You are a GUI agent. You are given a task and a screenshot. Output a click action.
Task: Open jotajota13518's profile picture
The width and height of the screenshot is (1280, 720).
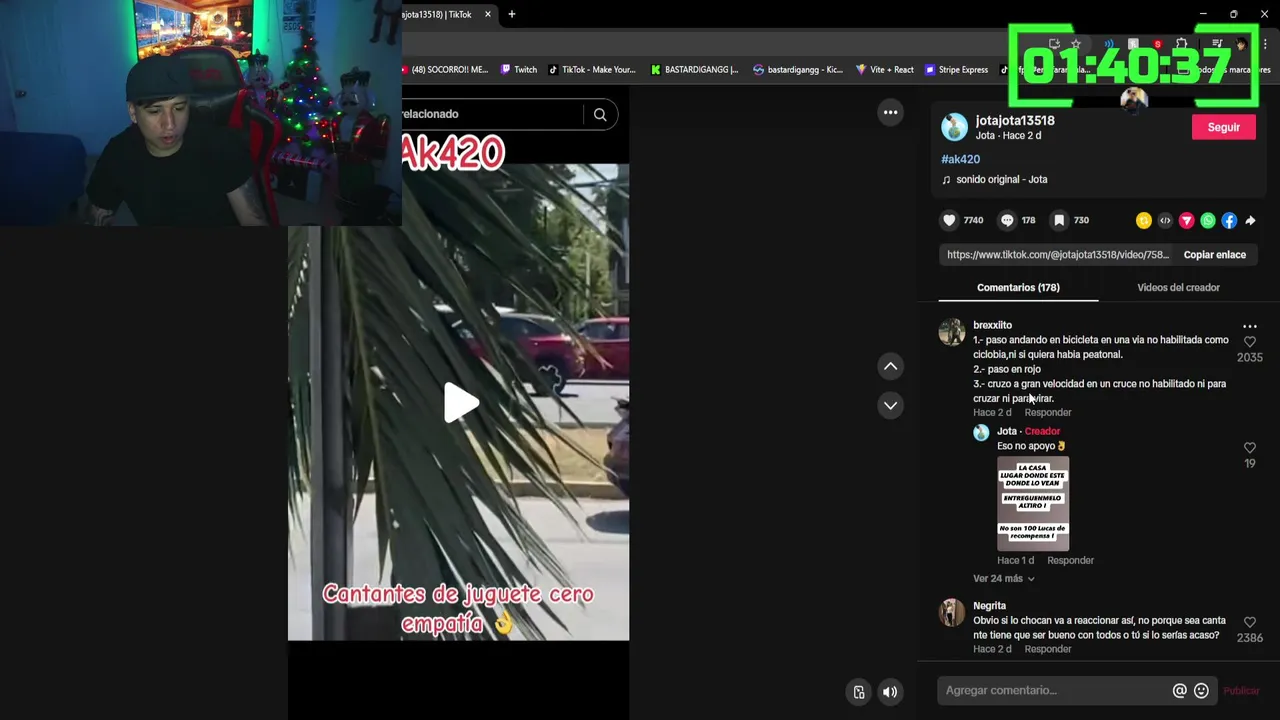click(x=955, y=127)
